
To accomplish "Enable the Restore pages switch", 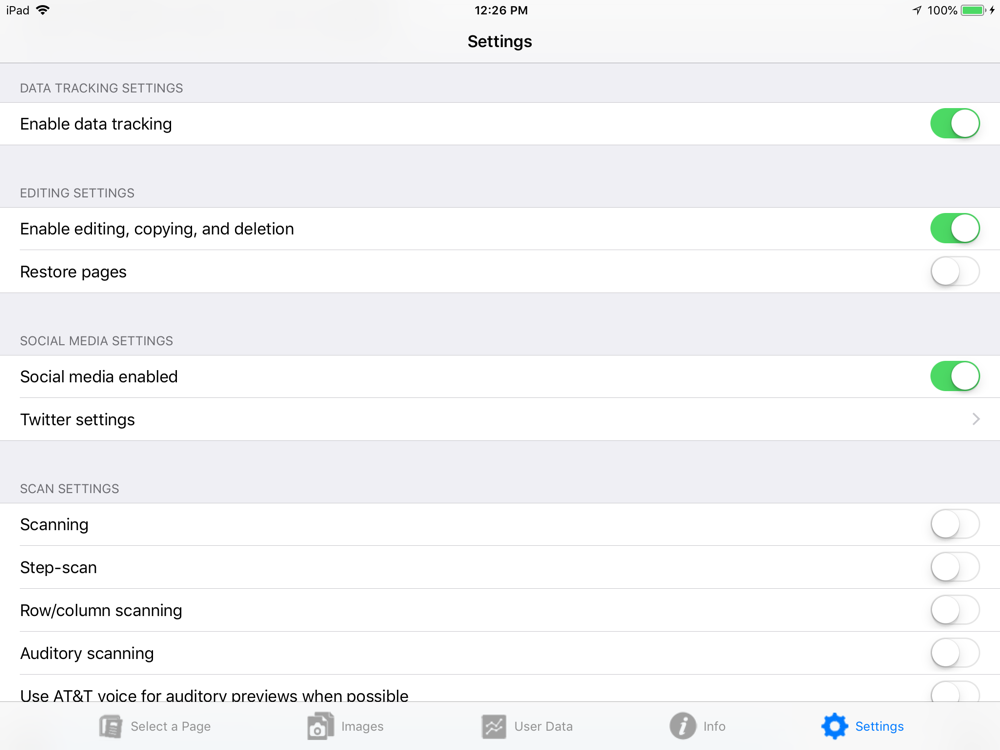I will pyautogui.click(x=955, y=272).
